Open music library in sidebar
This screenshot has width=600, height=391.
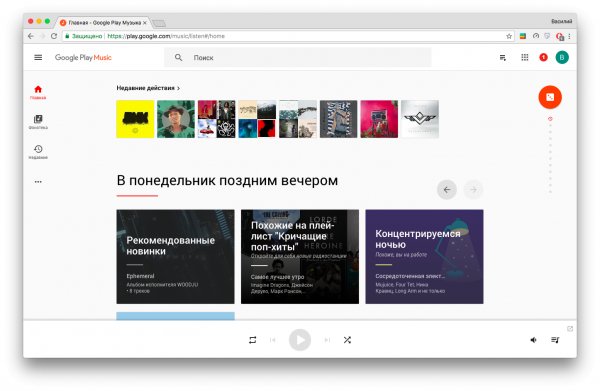[x=38, y=122]
